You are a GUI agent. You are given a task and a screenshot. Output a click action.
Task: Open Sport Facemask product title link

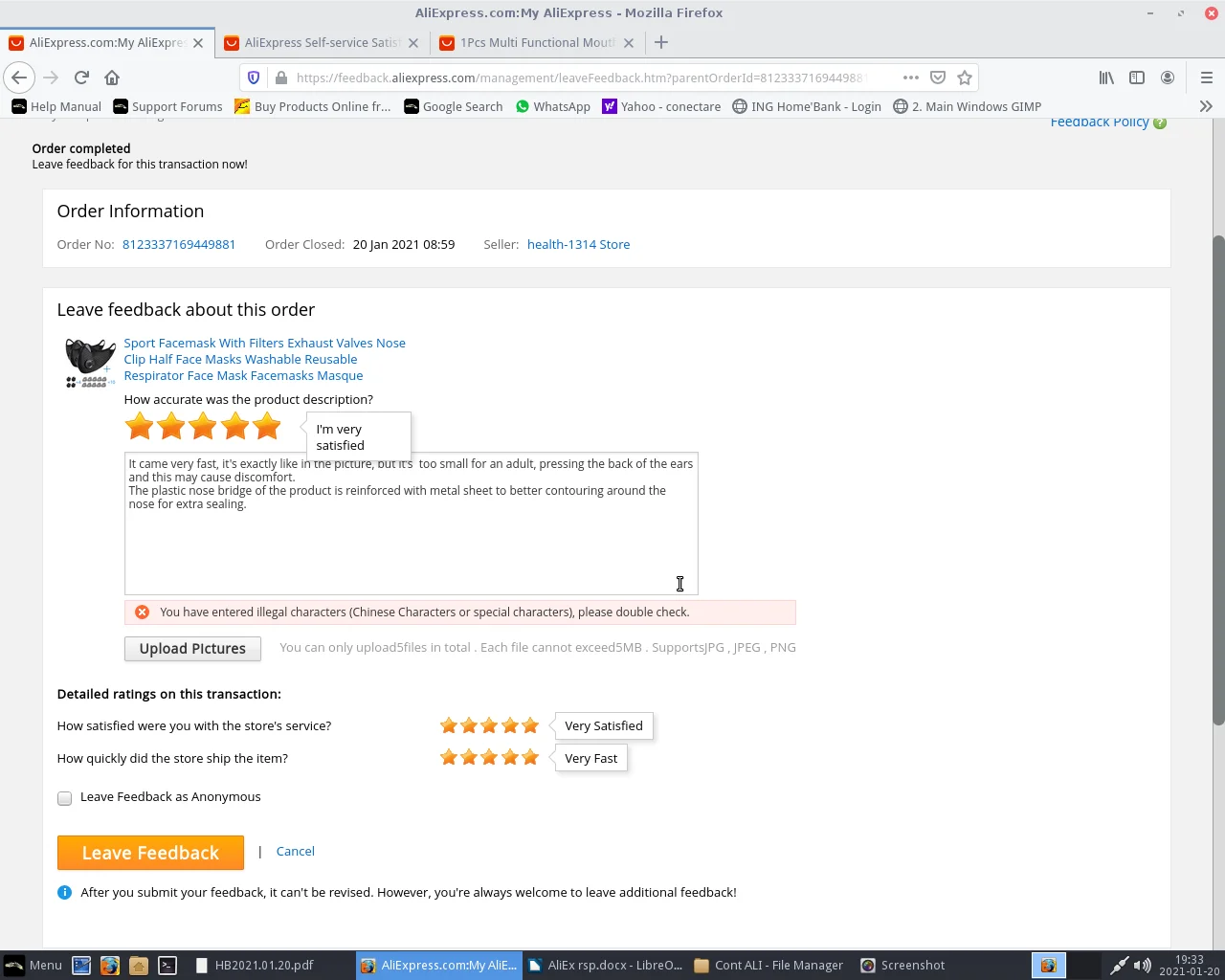click(264, 359)
